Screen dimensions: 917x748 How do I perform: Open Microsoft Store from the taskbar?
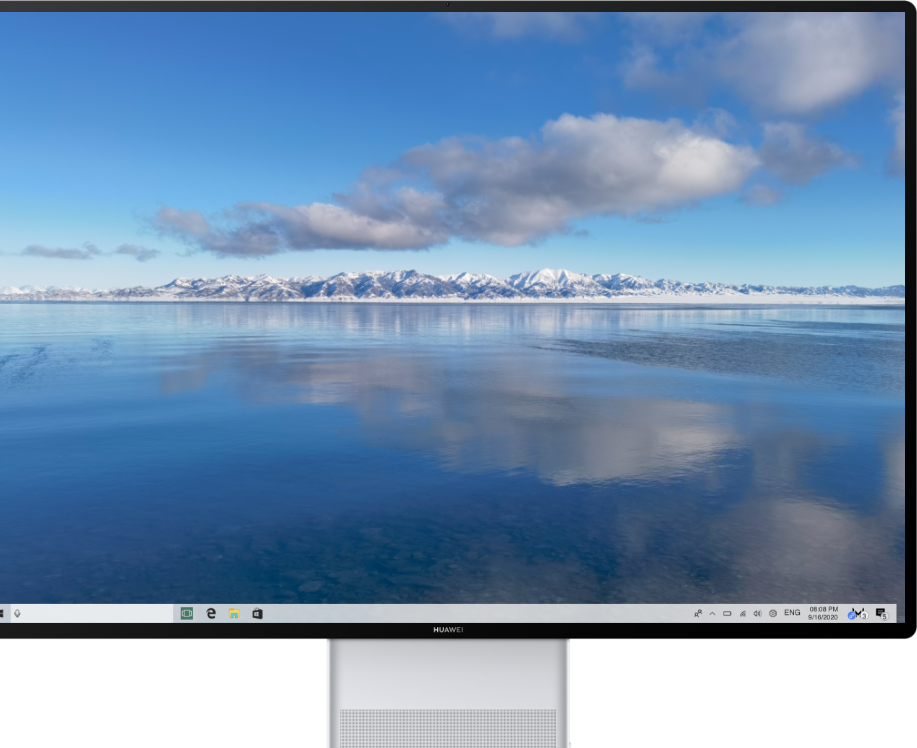coord(257,613)
